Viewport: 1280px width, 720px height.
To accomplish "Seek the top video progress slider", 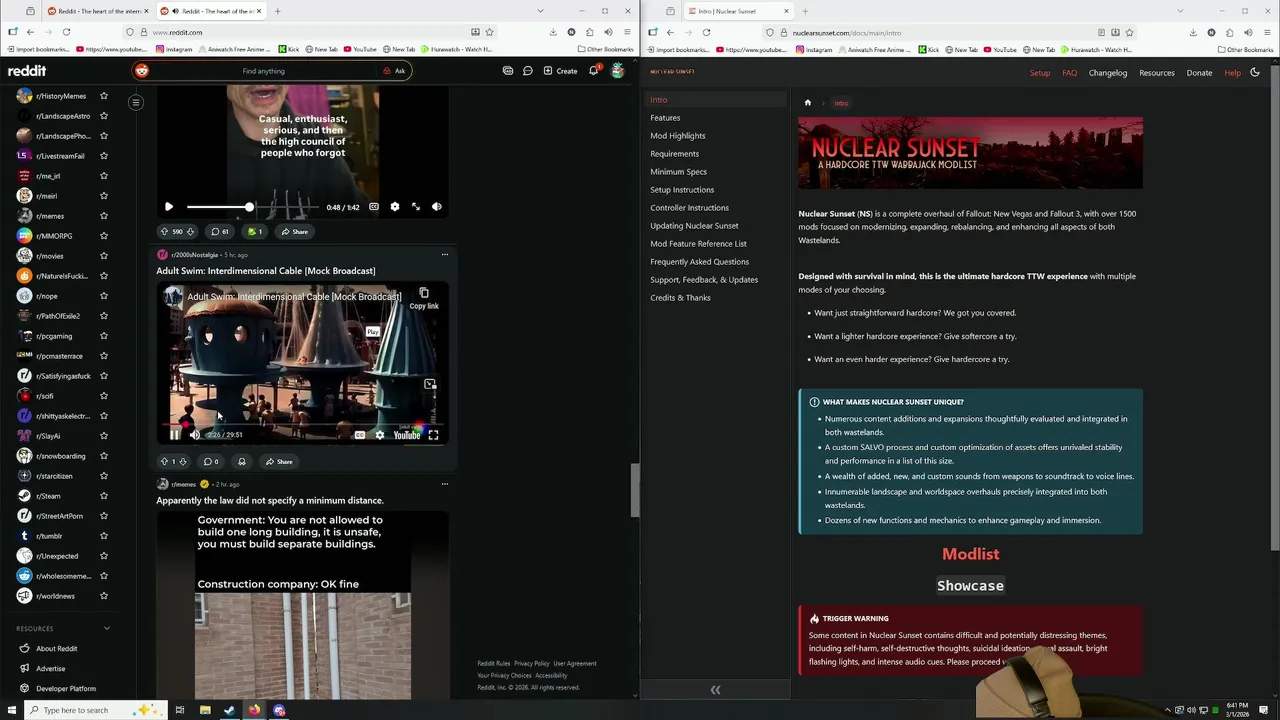I will pyautogui.click(x=253, y=207).
